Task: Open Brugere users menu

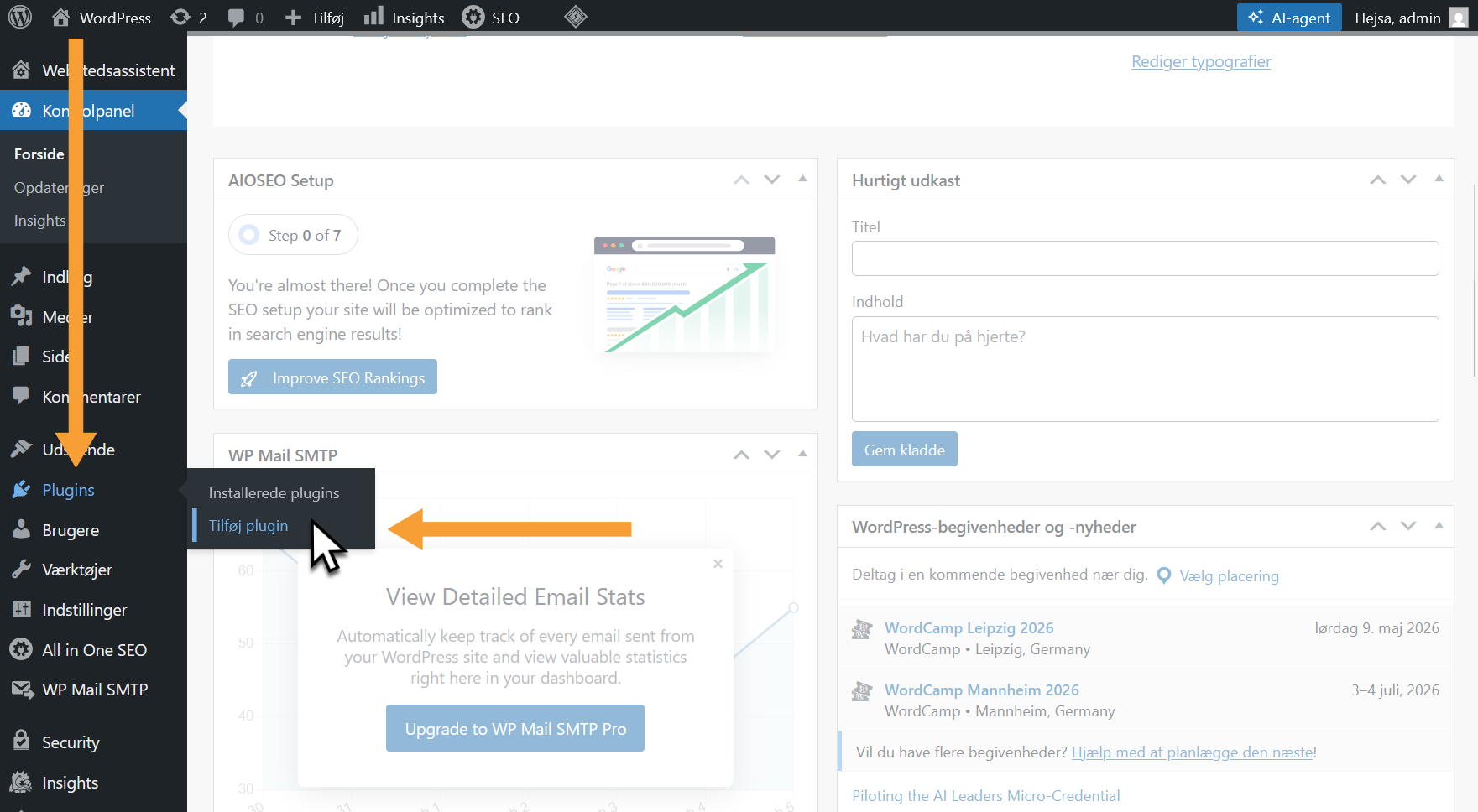Action: (x=71, y=530)
